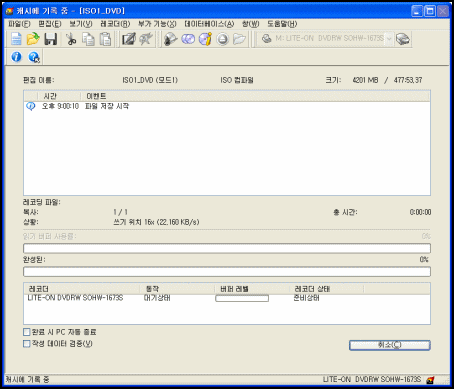Click the read buffer usage progress bar
The width and height of the screenshot is (454, 389).
point(227,248)
